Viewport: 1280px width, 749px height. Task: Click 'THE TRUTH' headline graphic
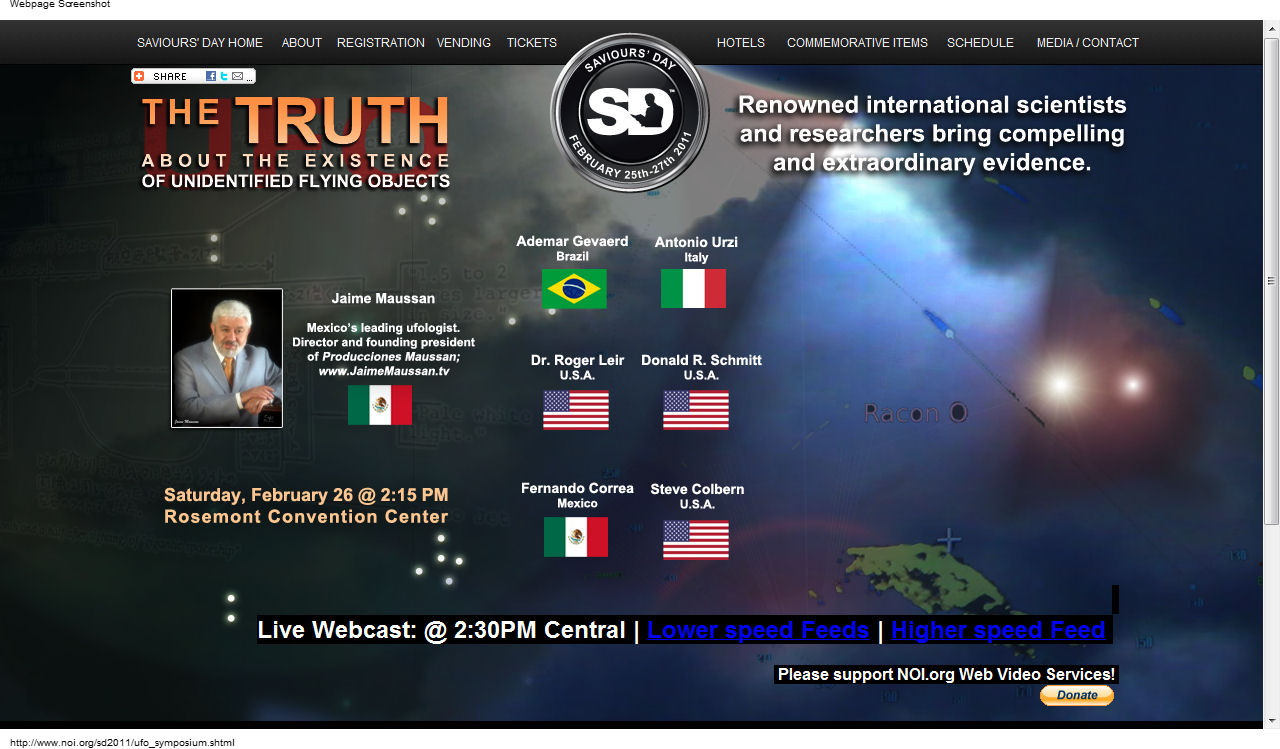[295, 120]
